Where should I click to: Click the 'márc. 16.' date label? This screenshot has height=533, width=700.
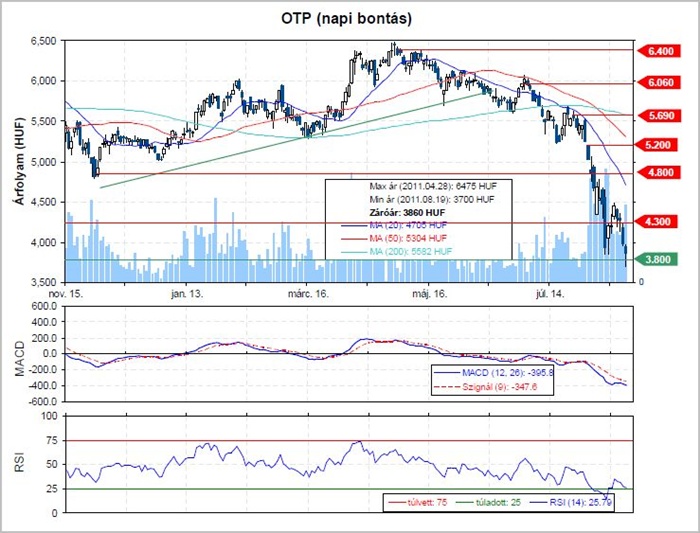click(308, 294)
